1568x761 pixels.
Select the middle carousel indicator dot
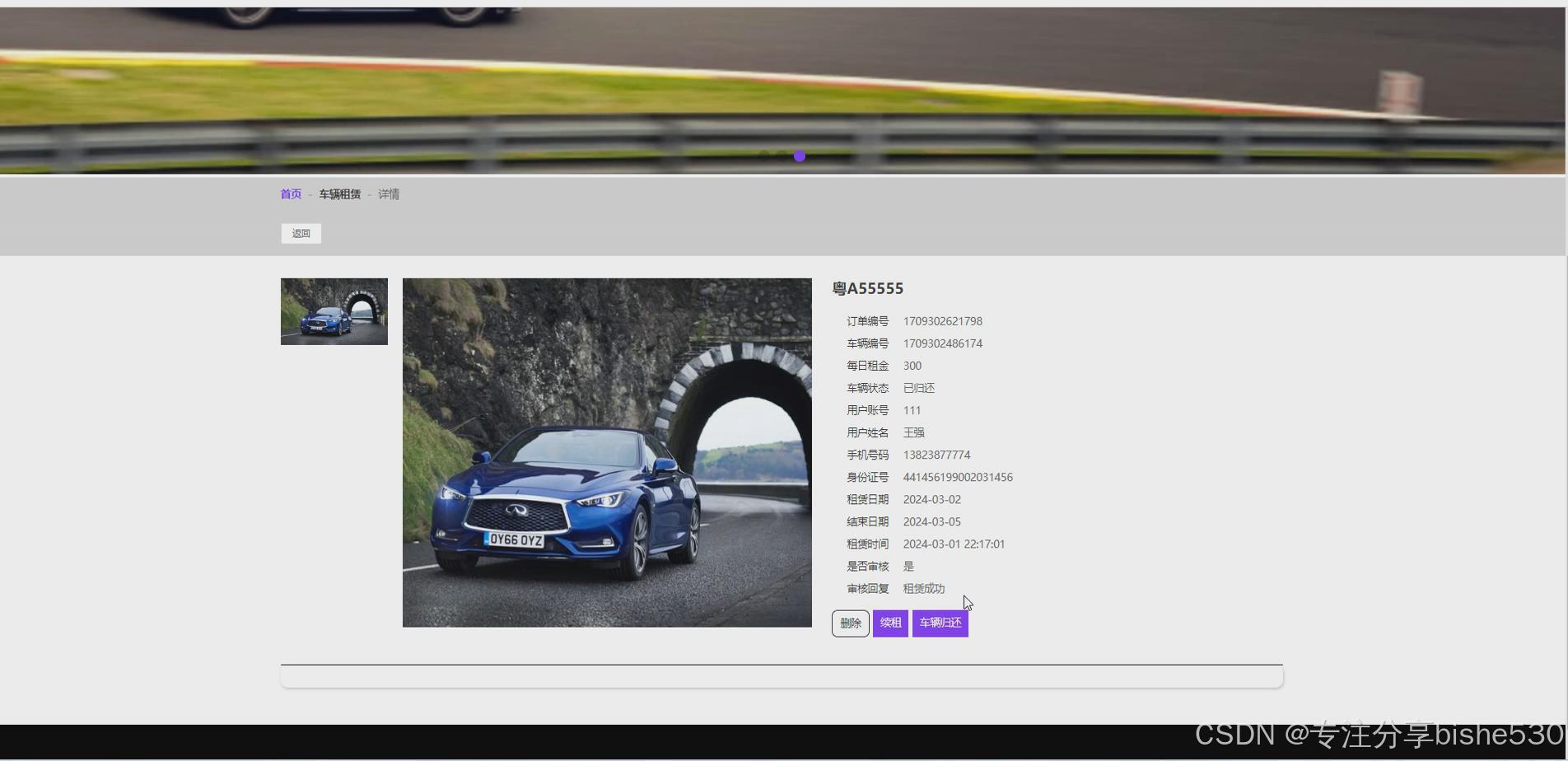784,155
